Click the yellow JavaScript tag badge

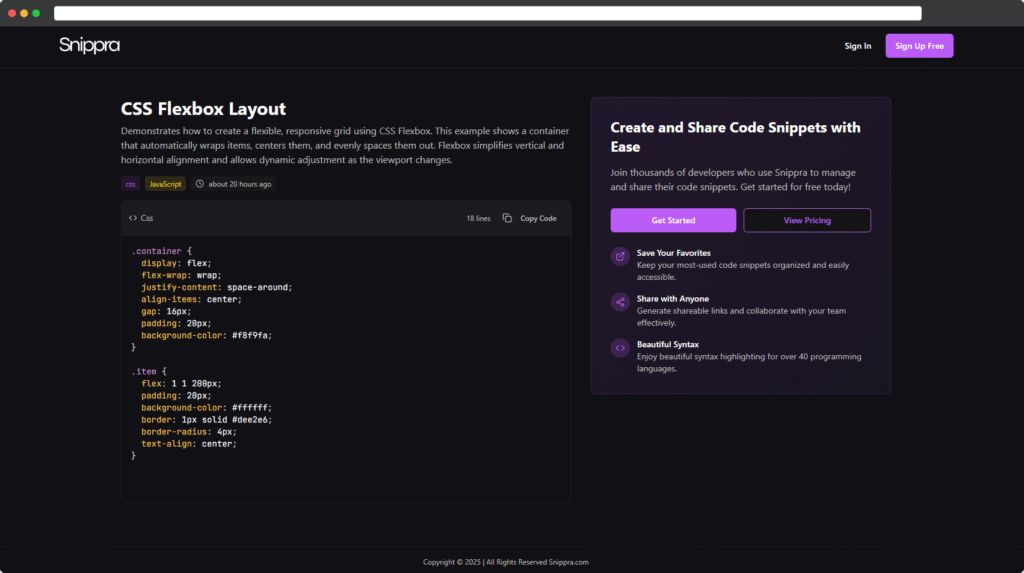click(165, 184)
